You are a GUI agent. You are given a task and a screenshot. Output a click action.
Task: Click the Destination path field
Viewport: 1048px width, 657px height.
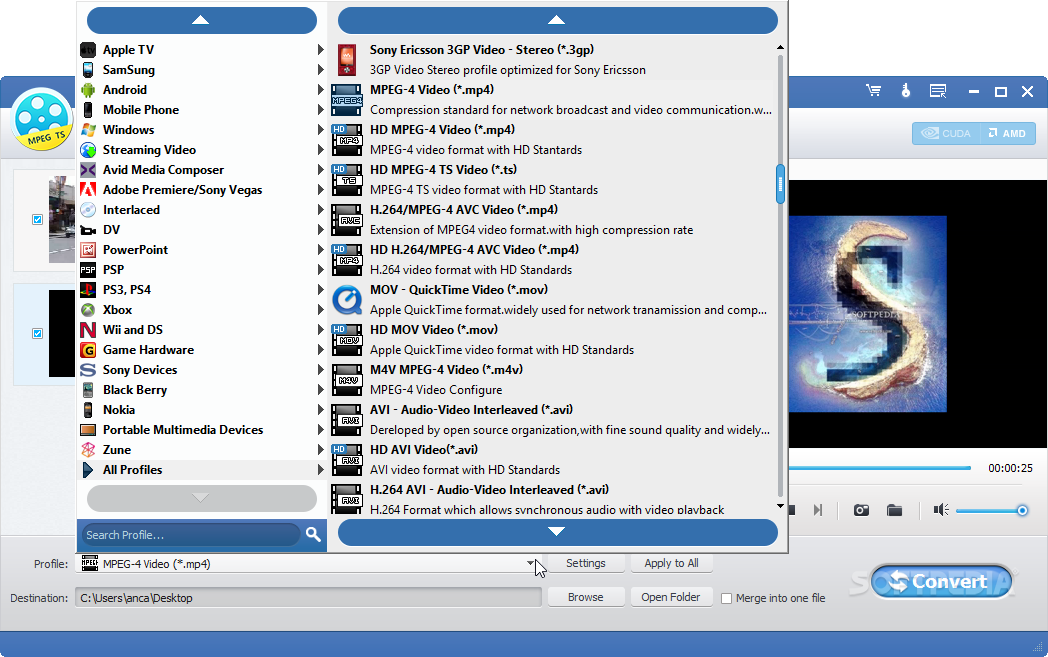tap(309, 598)
